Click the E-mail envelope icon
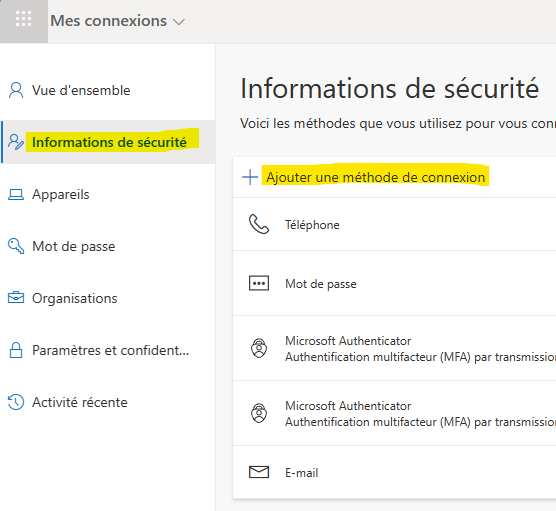The image size is (556, 511). 259,472
